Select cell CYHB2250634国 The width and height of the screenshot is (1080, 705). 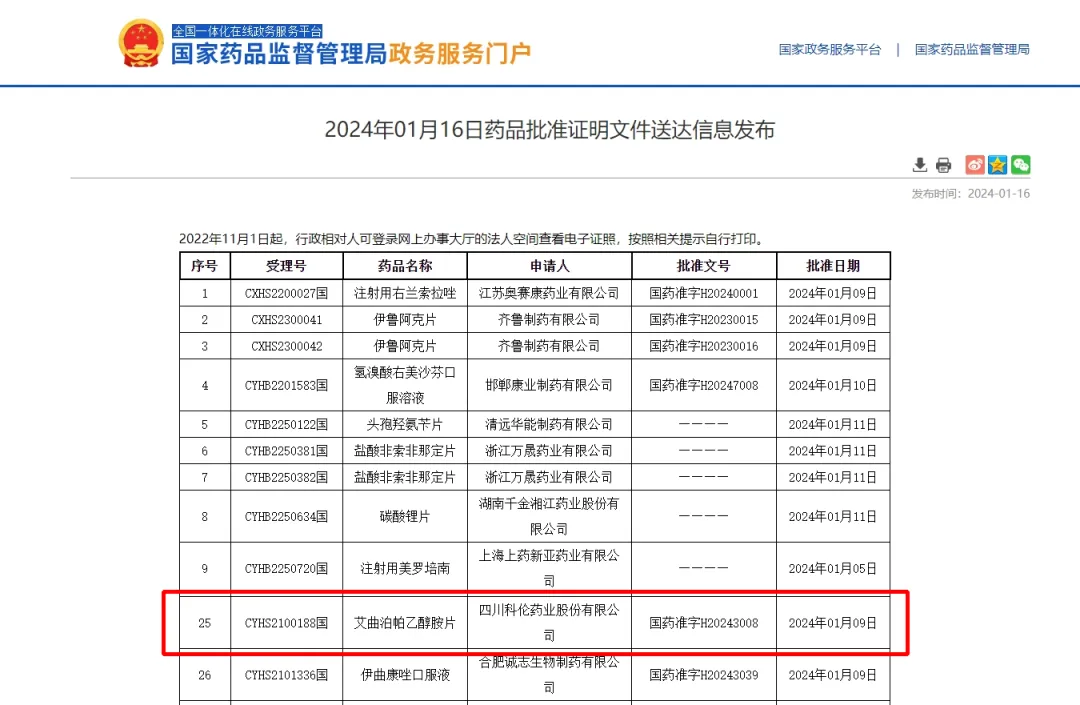287,516
